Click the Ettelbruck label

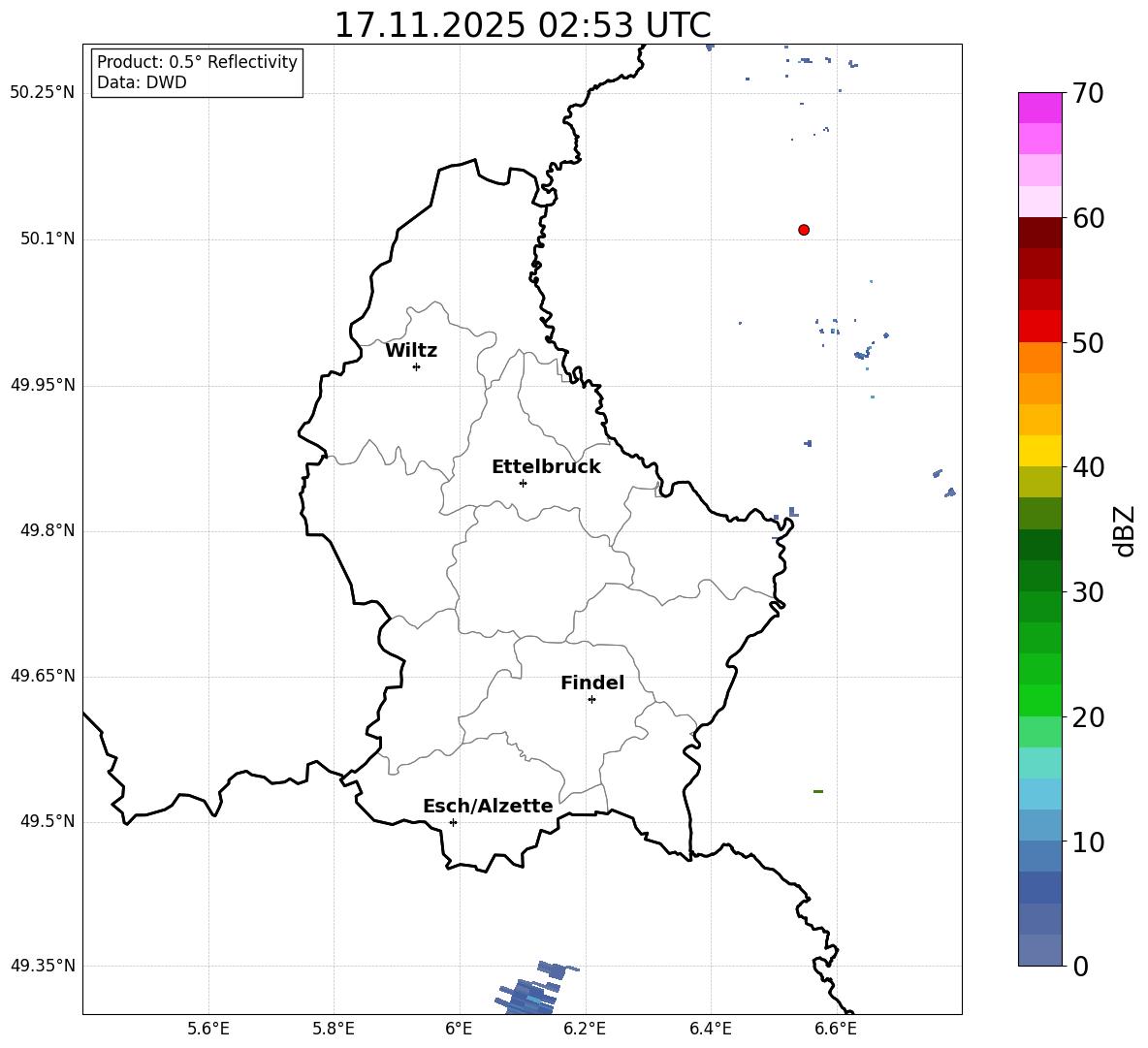tap(546, 467)
